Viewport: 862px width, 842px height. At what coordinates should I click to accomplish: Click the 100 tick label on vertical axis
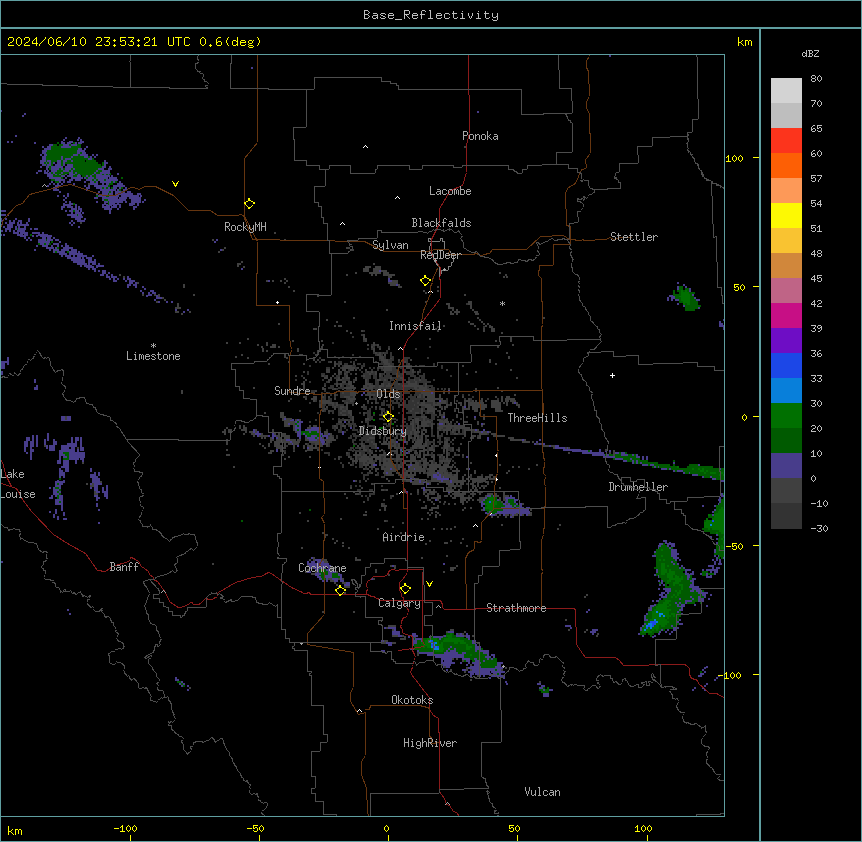[x=734, y=158]
